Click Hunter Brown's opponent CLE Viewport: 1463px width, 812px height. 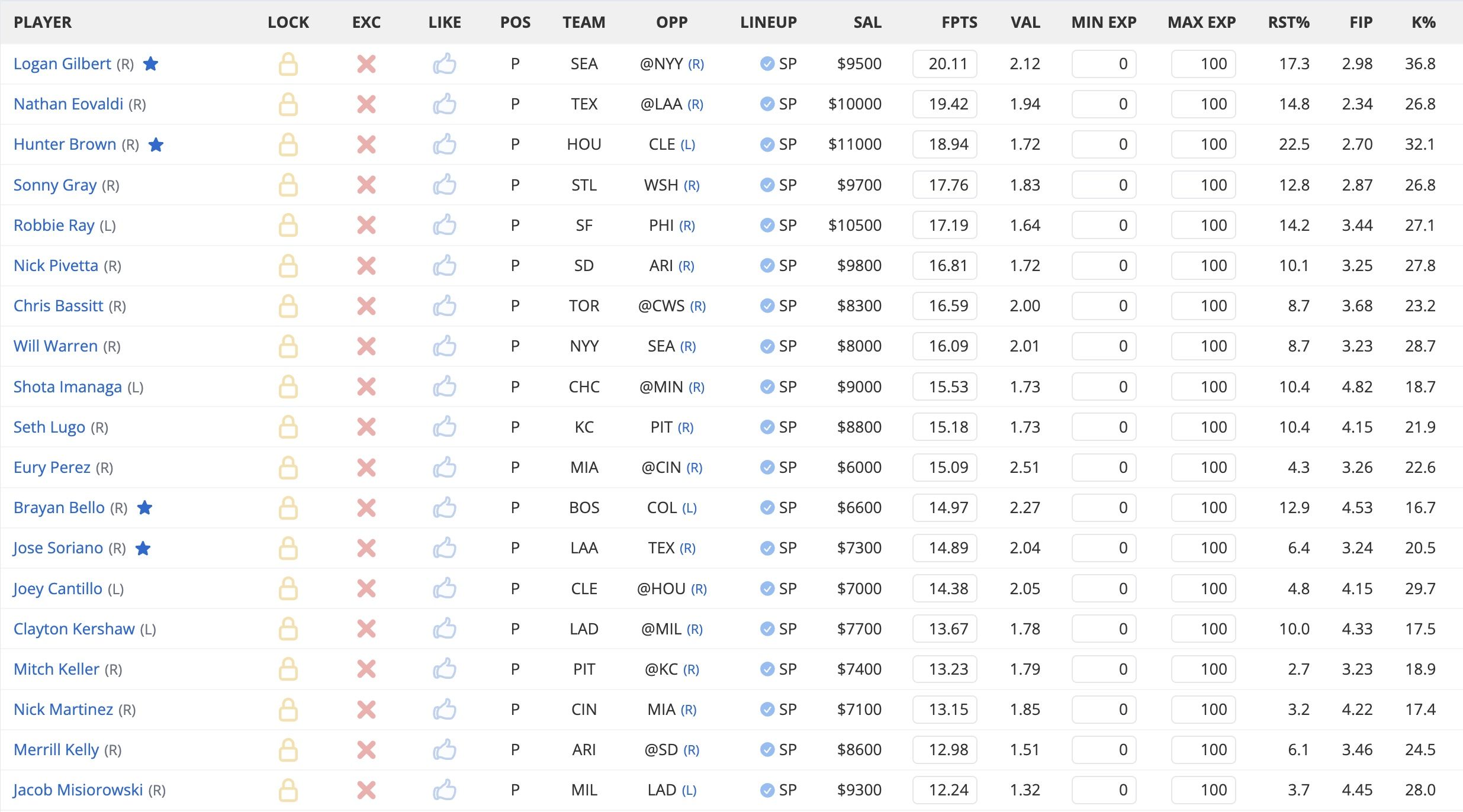(x=662, y=144)
